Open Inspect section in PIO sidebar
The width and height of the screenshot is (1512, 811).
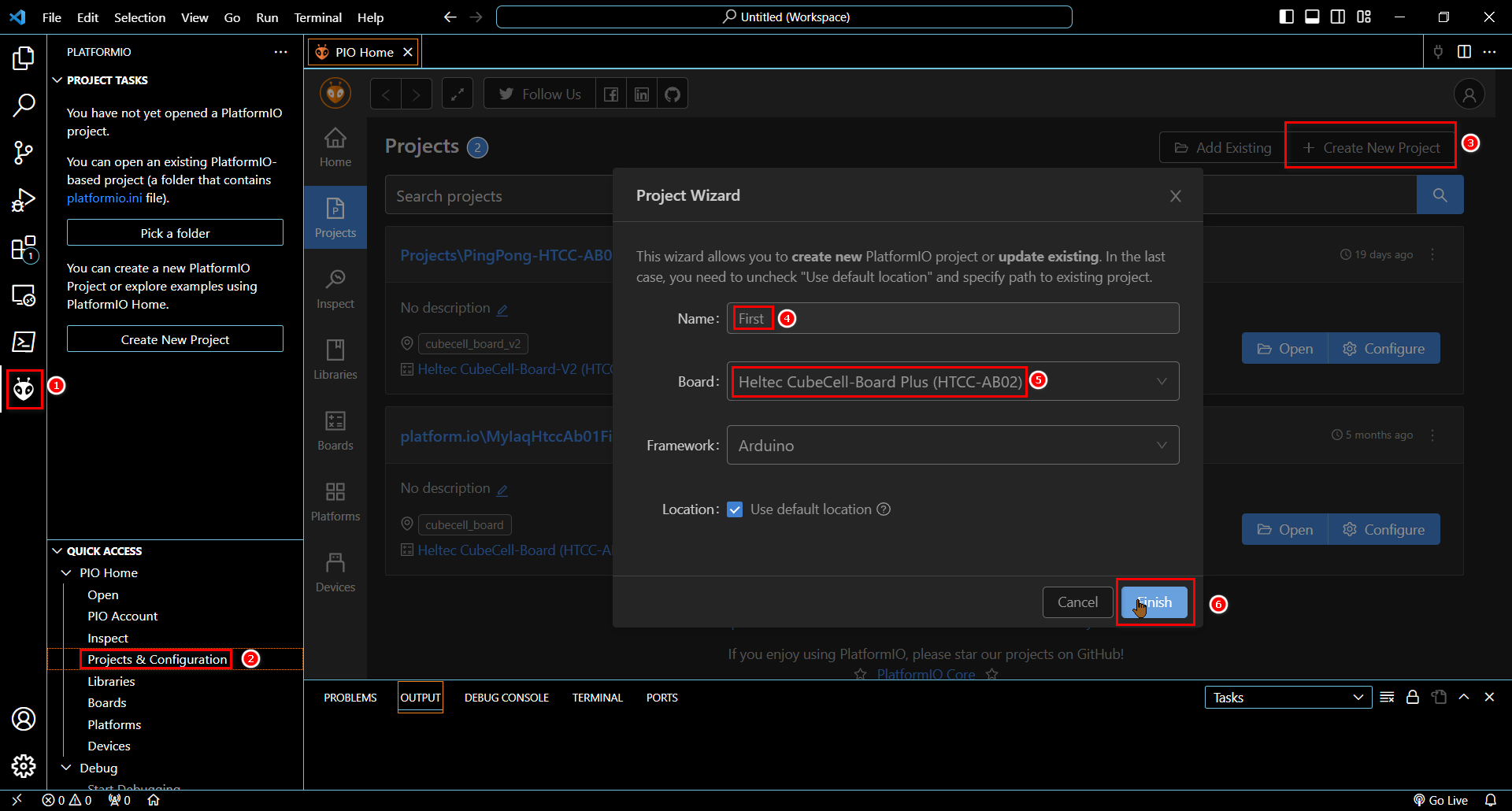click(335, 289)
